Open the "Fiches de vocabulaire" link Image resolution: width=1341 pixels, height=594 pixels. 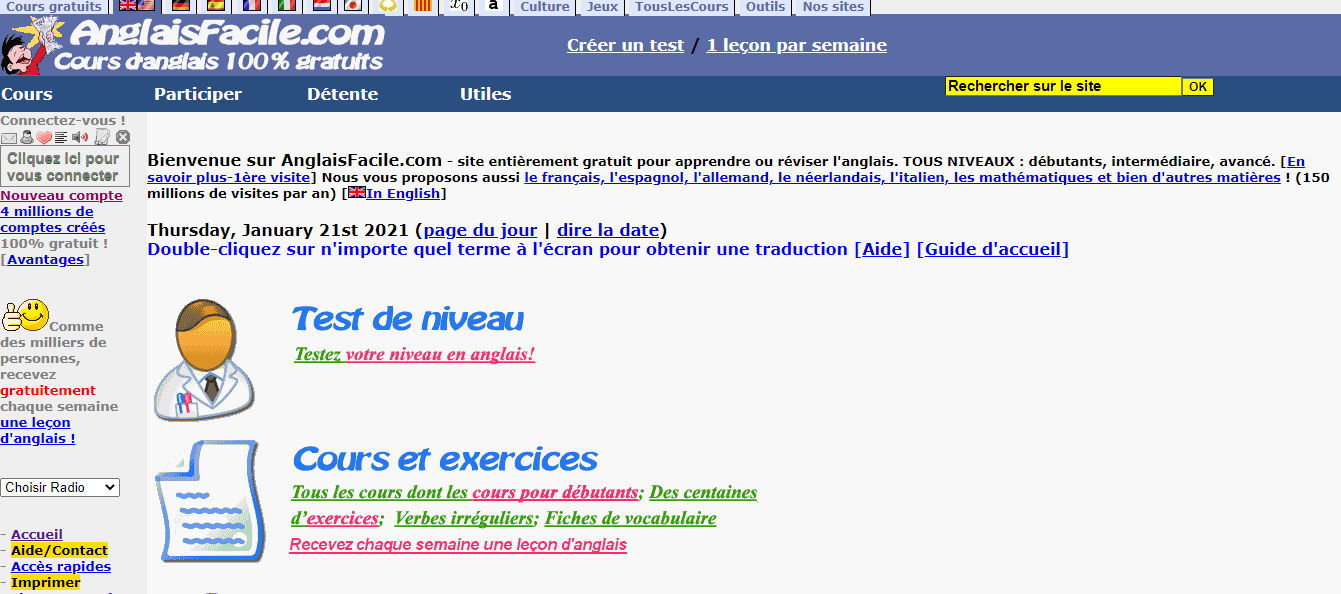tap(630, 518)
